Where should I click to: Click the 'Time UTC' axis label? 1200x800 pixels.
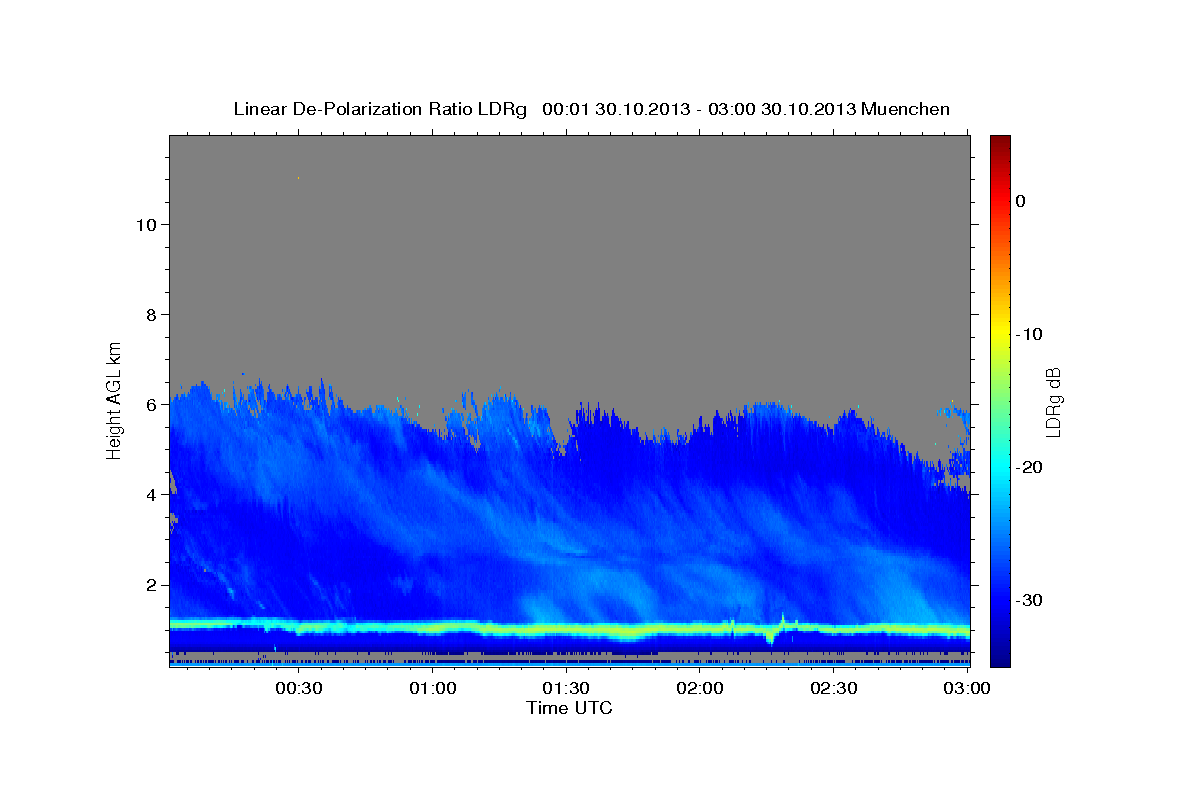(x=569, y=708)
